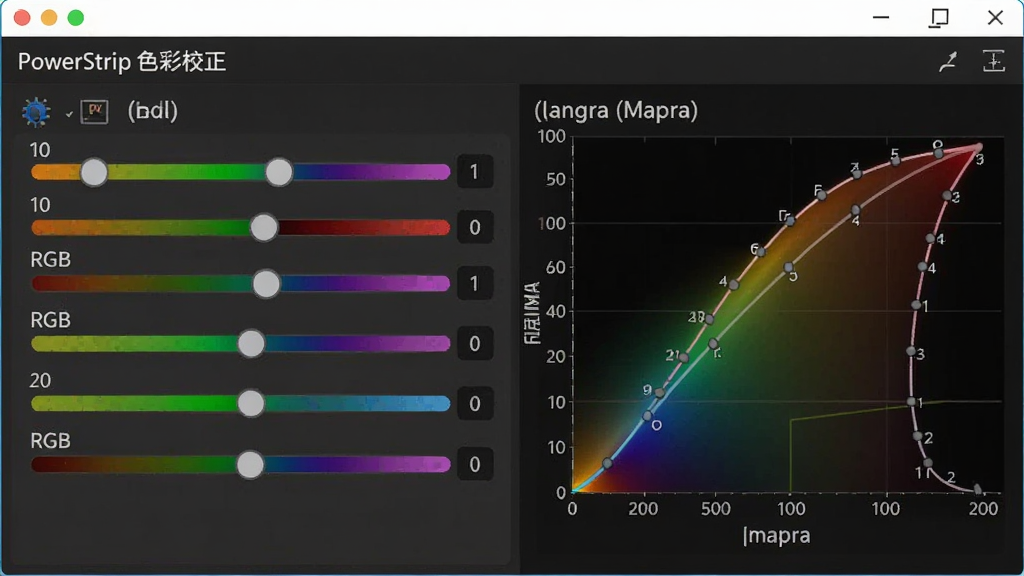The image size is (1024, 576).
Task: Click the blue gear settings icon
Action: [36, 112]
